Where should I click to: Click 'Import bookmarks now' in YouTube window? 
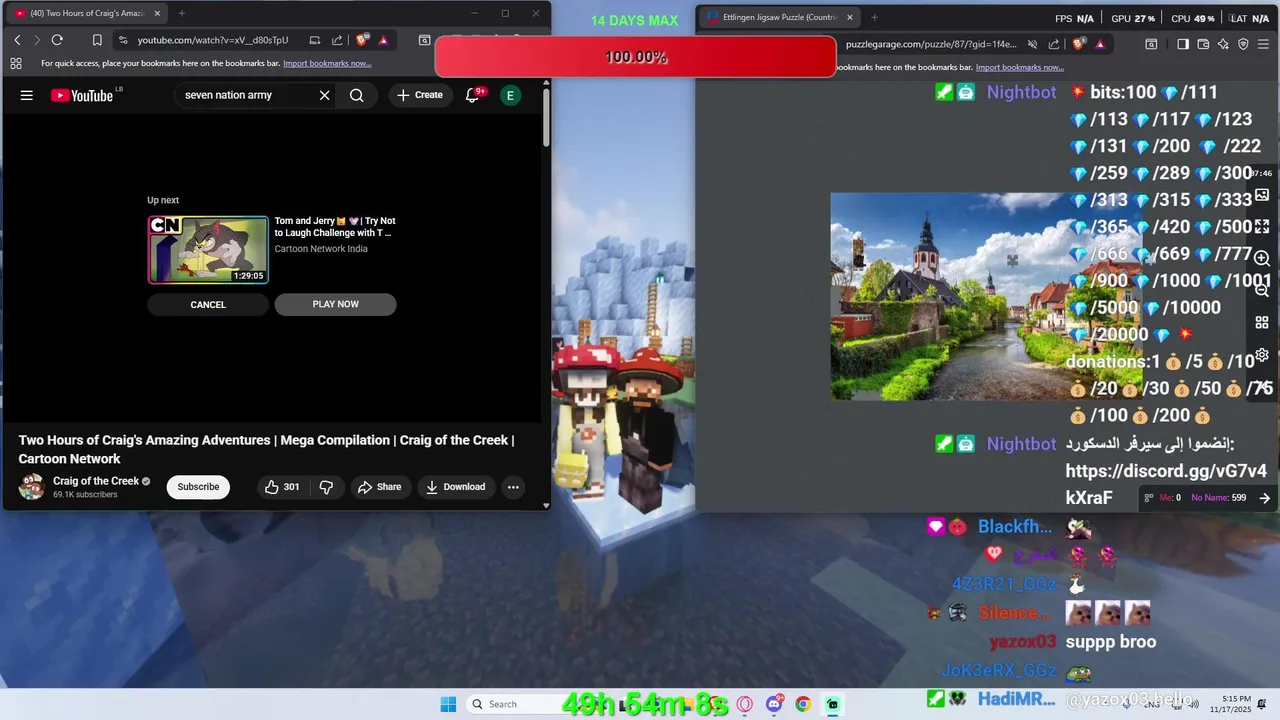[x=327, y=63]
